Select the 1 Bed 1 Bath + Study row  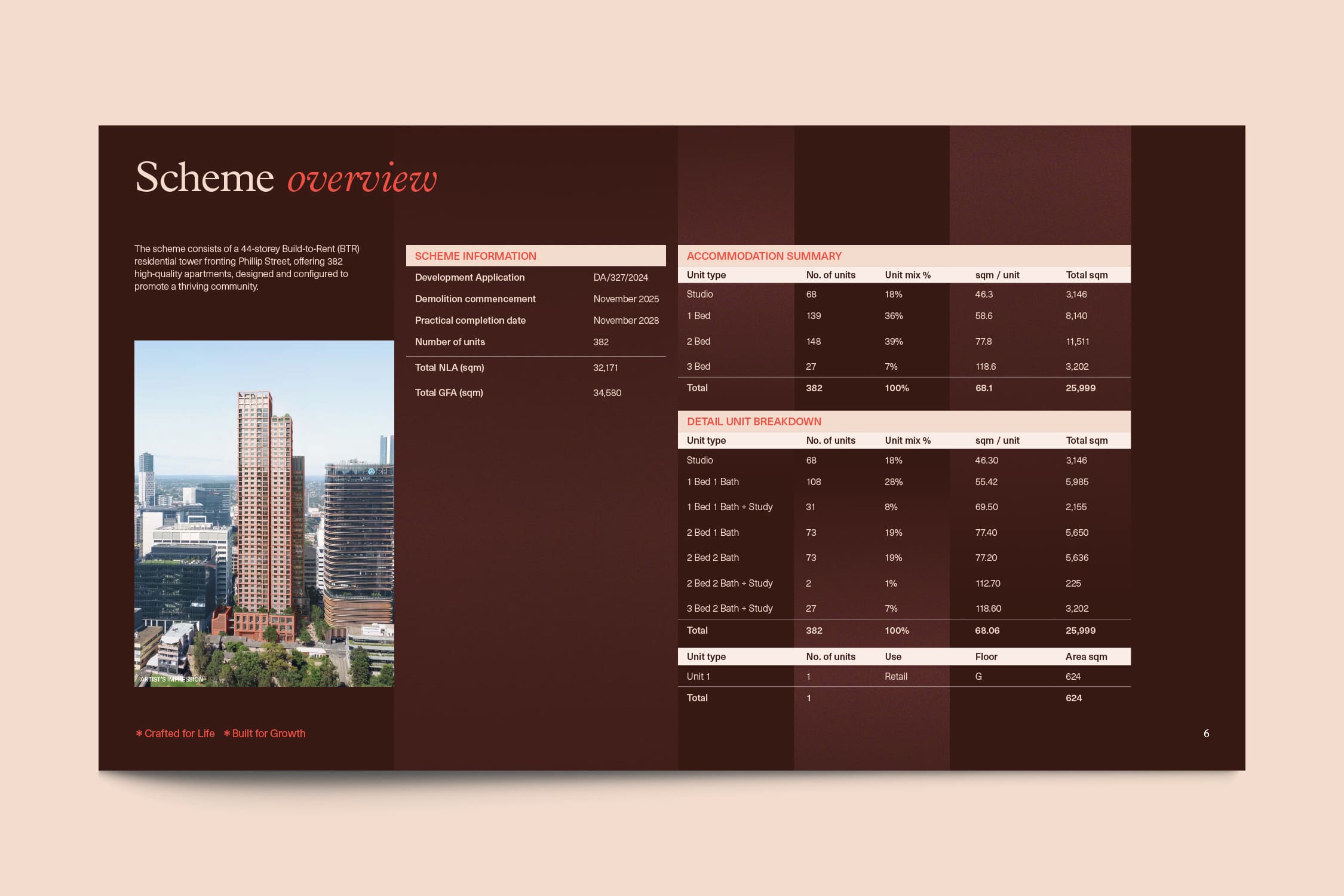(x=904, y=507)
